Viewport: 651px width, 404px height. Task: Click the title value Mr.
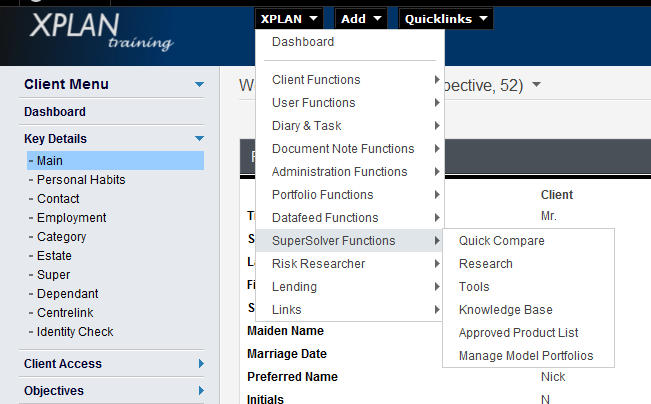(x=548, y=216)
